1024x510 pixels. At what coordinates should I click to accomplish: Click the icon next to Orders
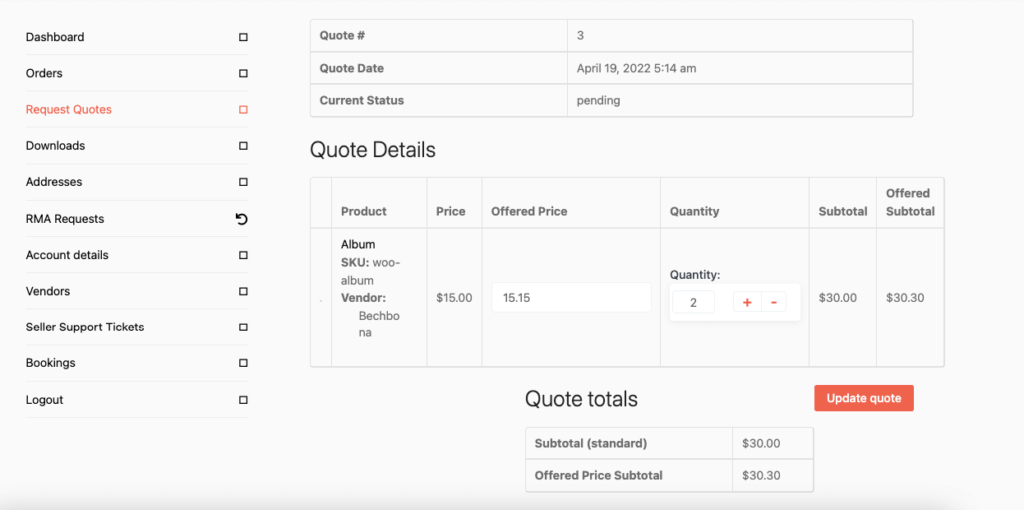243,73
